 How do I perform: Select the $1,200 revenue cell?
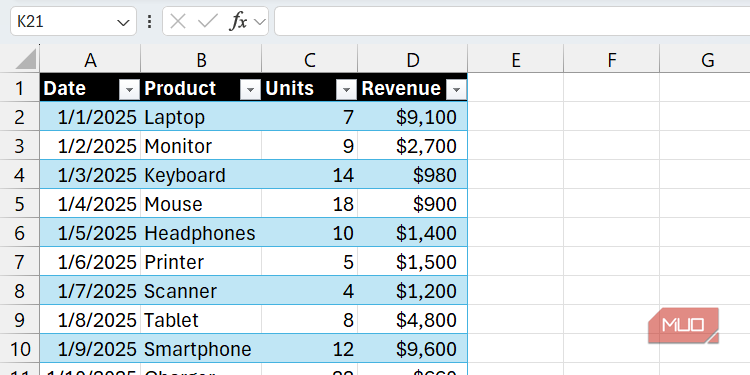point(412,291)
